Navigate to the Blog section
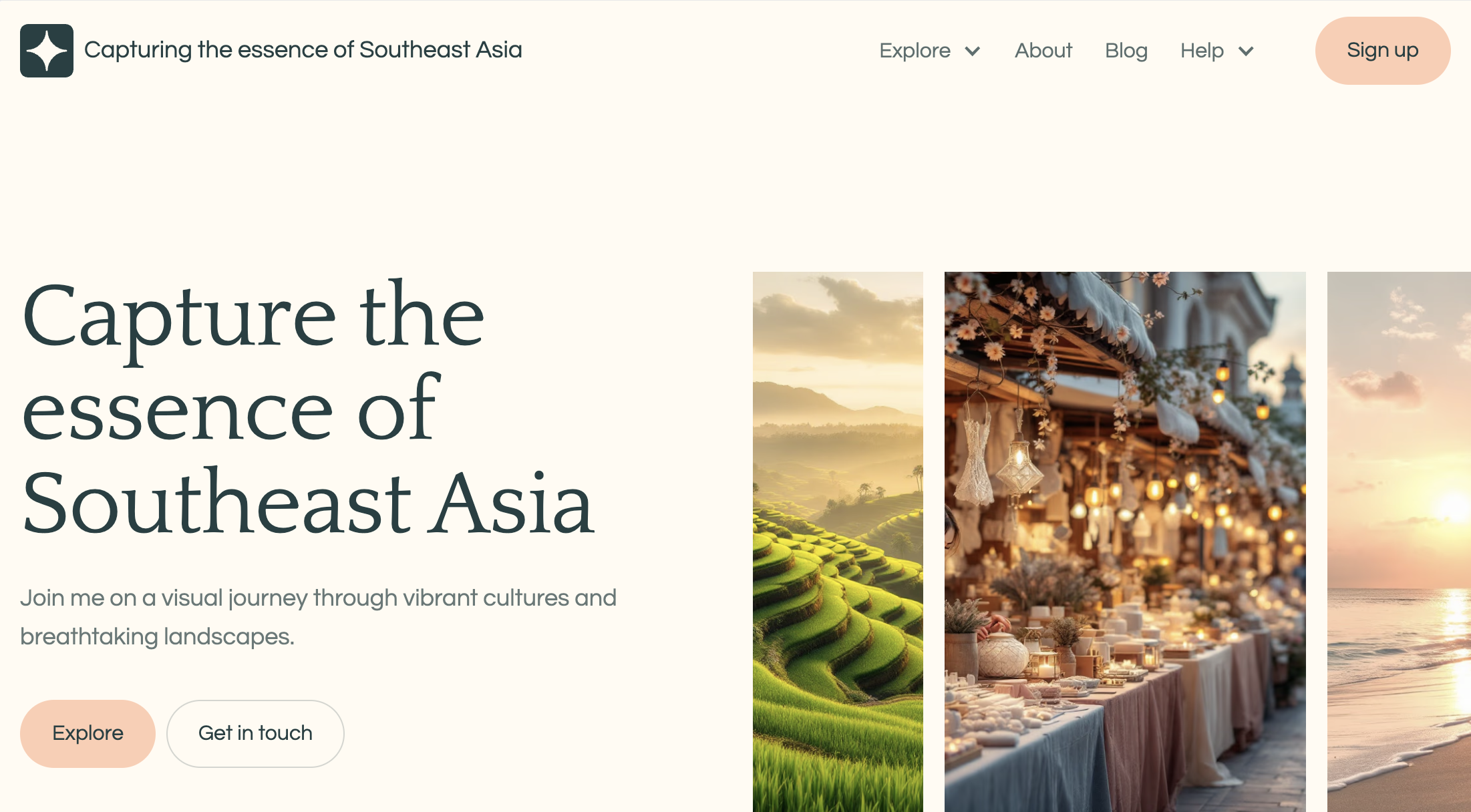The width and height of the screenshot is (1471, 812). [1126, 51]
